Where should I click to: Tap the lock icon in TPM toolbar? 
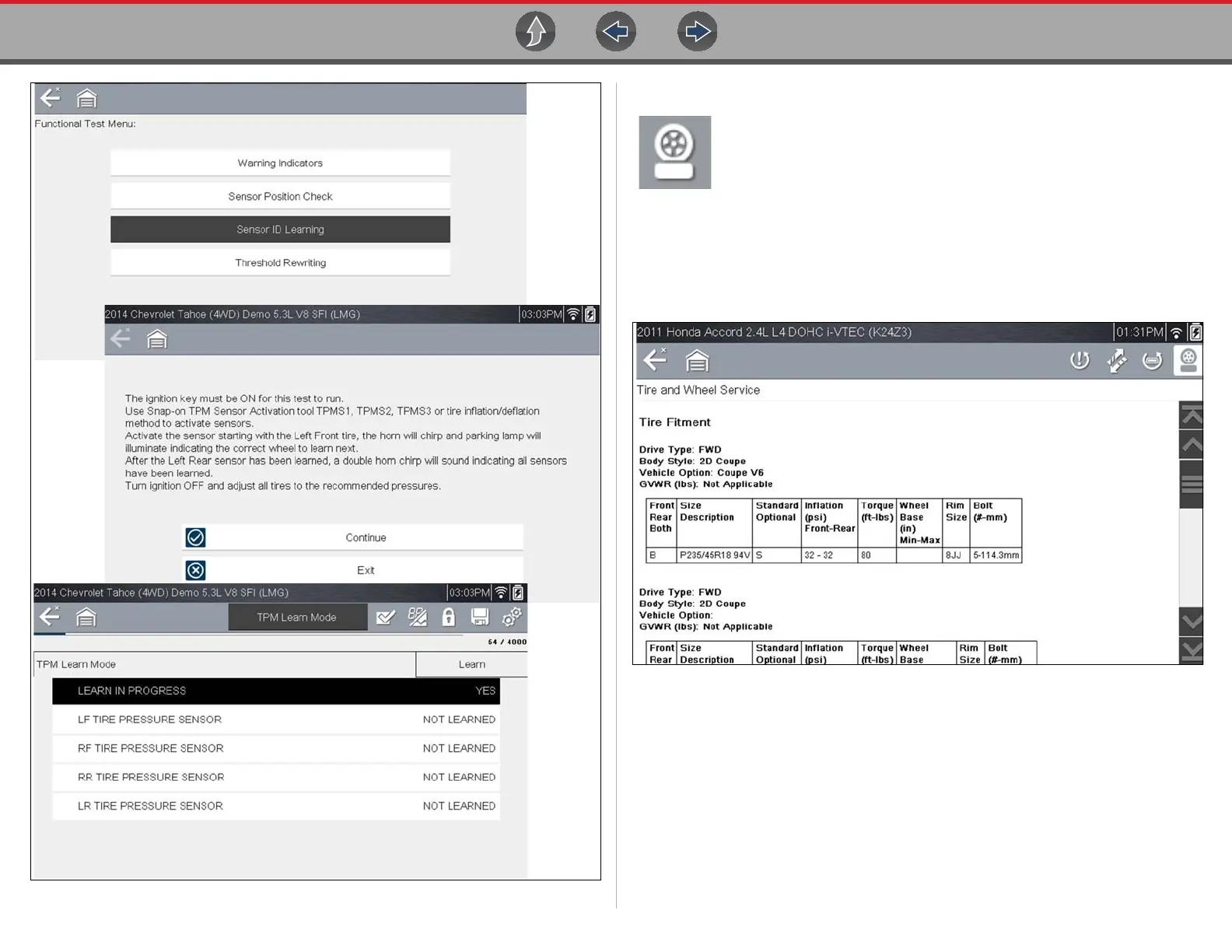[x=449, y=618]
